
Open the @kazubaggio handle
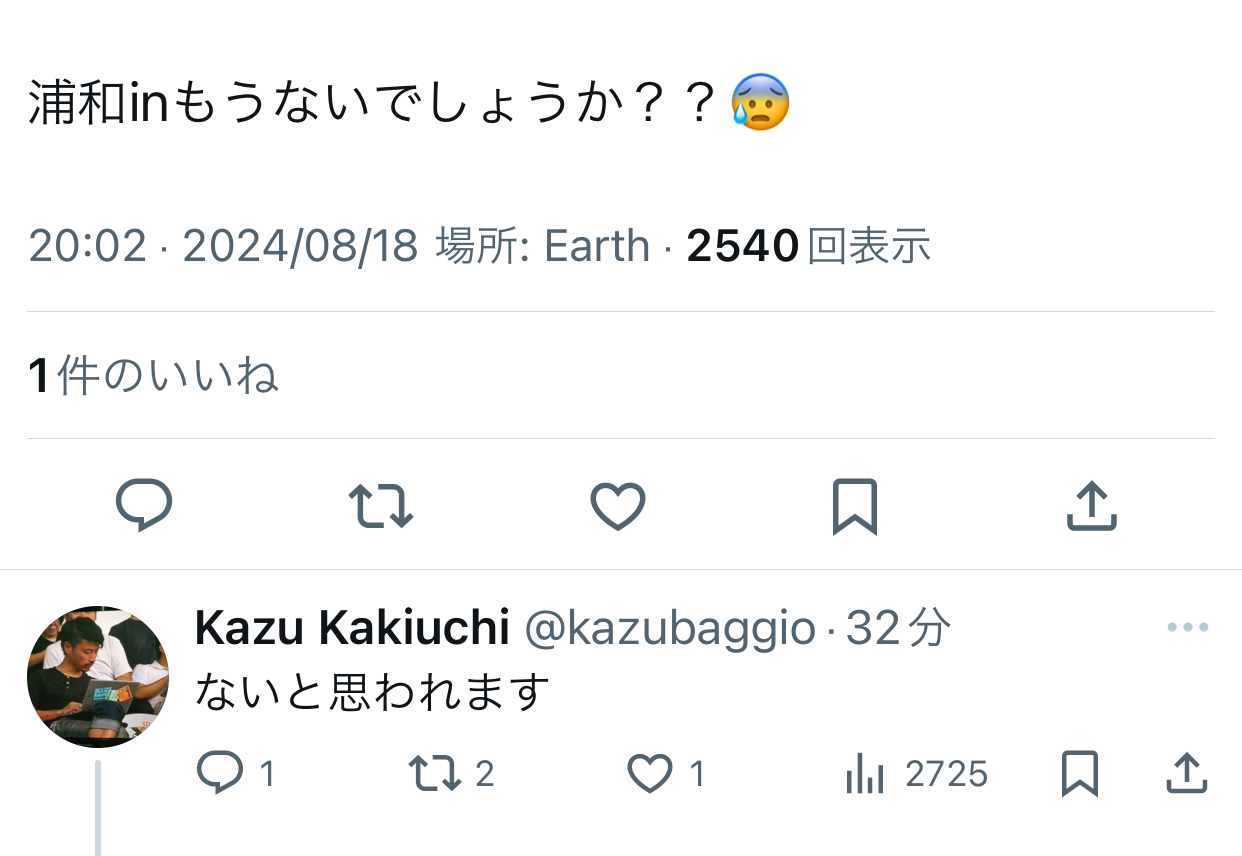(669, 628)
